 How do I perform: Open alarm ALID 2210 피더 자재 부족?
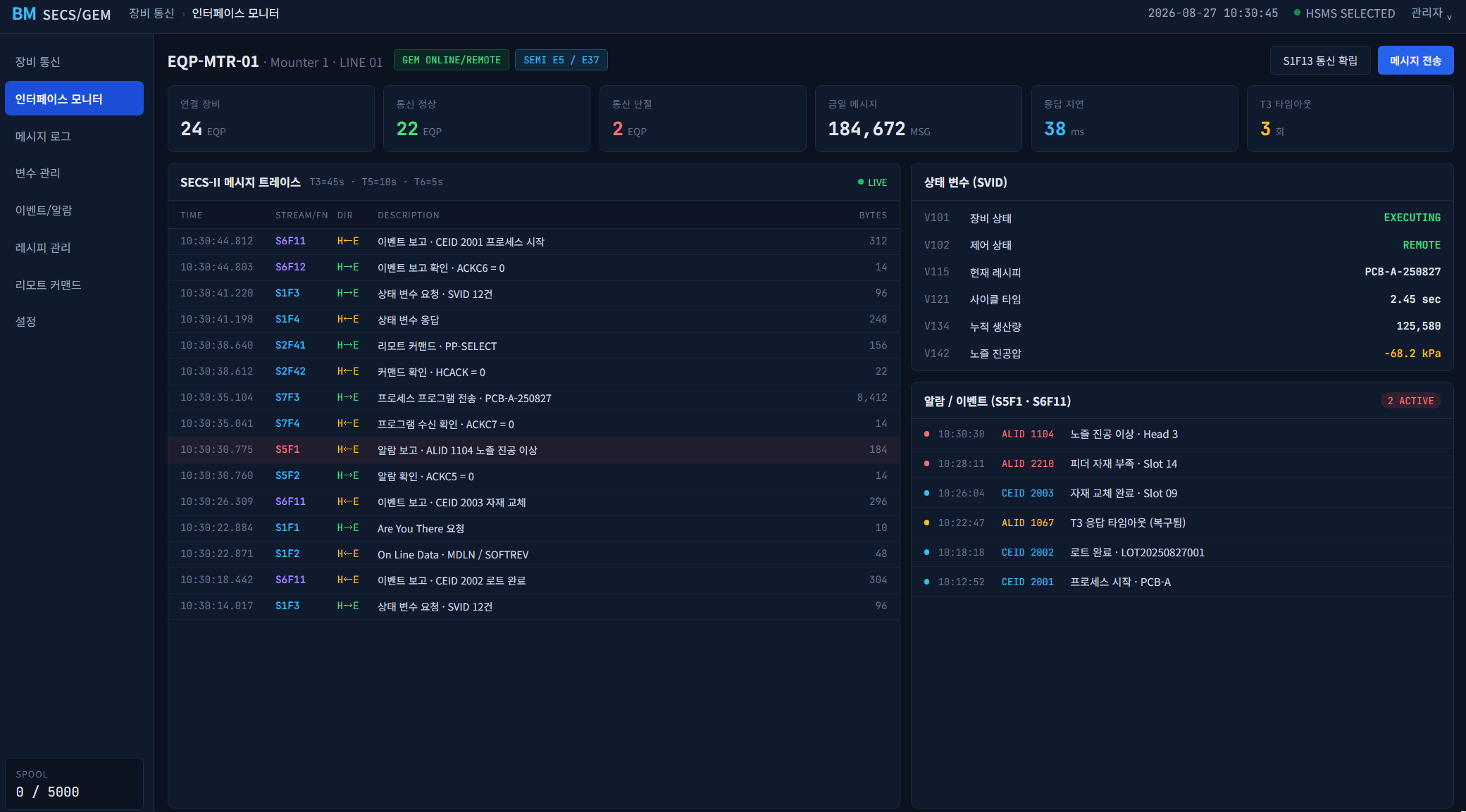click(1182, 464)
